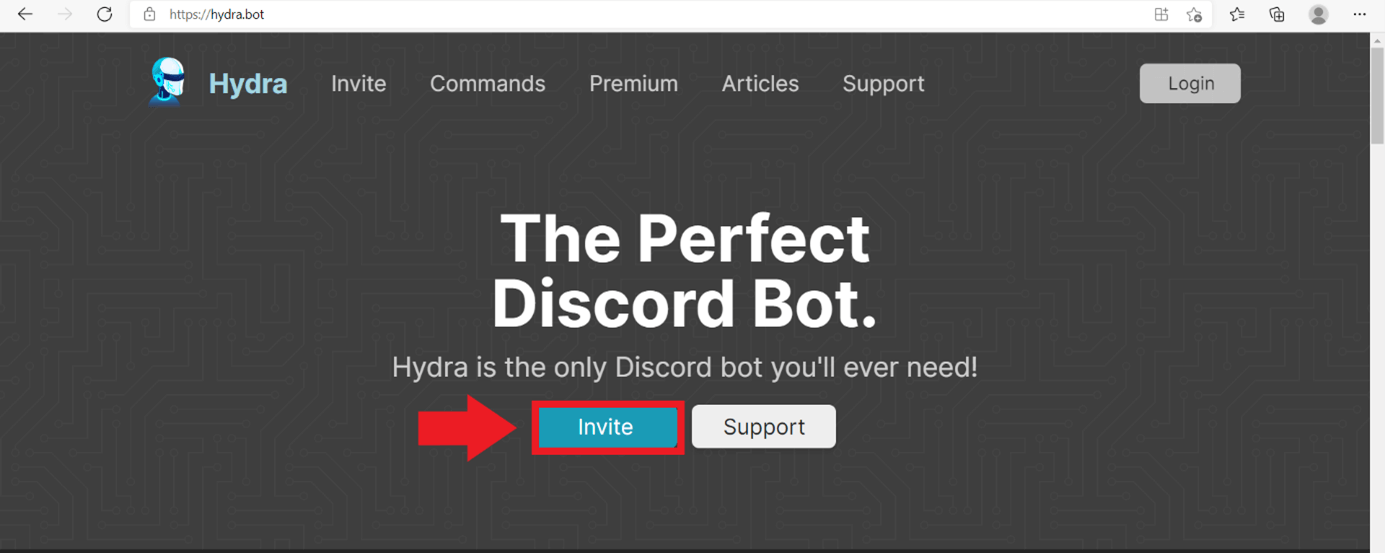Open the Commands navigation item
This screenshot has width=1385, height=553.
(488, 84)
